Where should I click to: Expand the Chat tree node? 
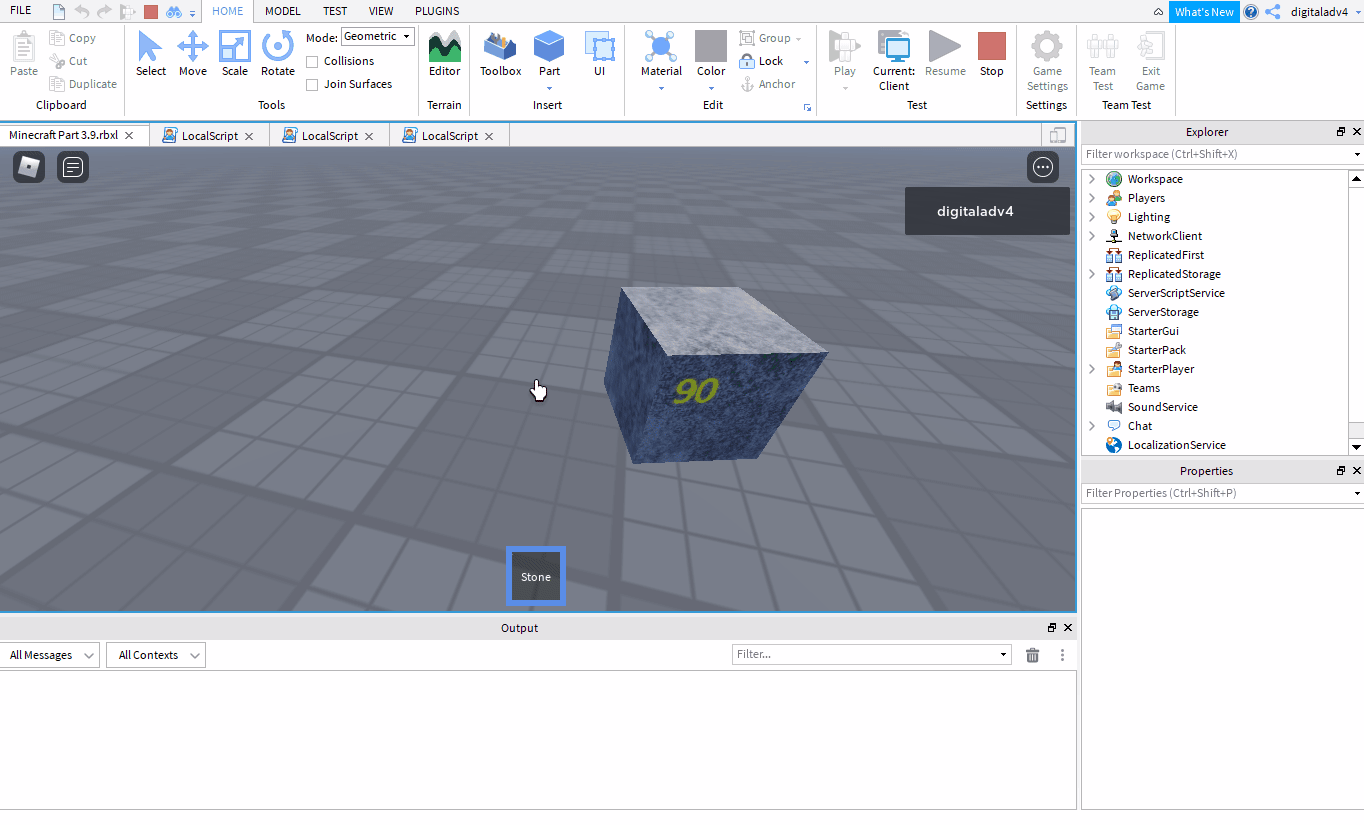click(x=1092, y=426)
